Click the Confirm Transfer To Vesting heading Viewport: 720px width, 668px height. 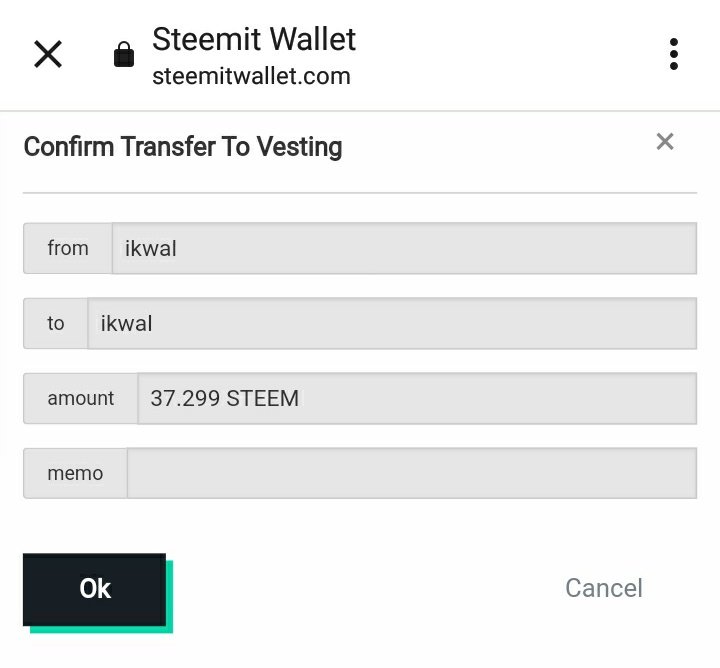coord(183,147)
